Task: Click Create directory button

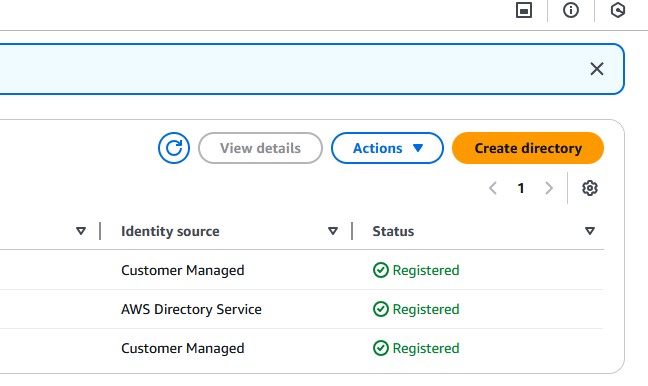Action: click(528, 148)
